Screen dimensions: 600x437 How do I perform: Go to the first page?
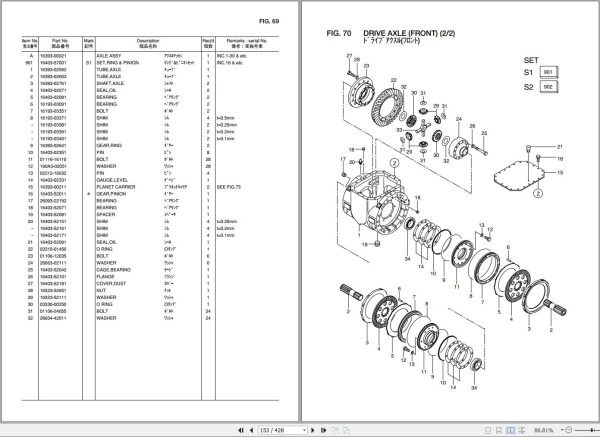[x=241, y=430]
